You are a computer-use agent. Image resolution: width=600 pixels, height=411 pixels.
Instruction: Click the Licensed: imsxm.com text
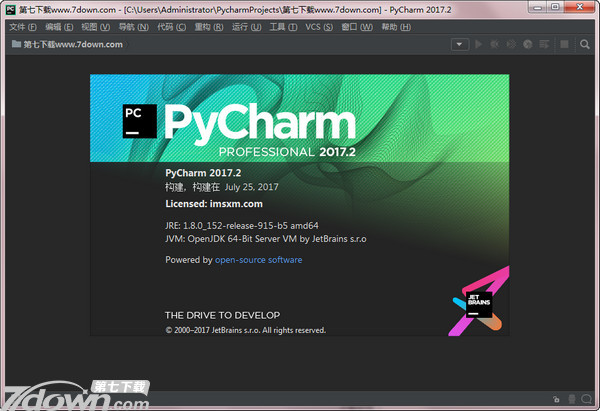click(x=214, y=204)
